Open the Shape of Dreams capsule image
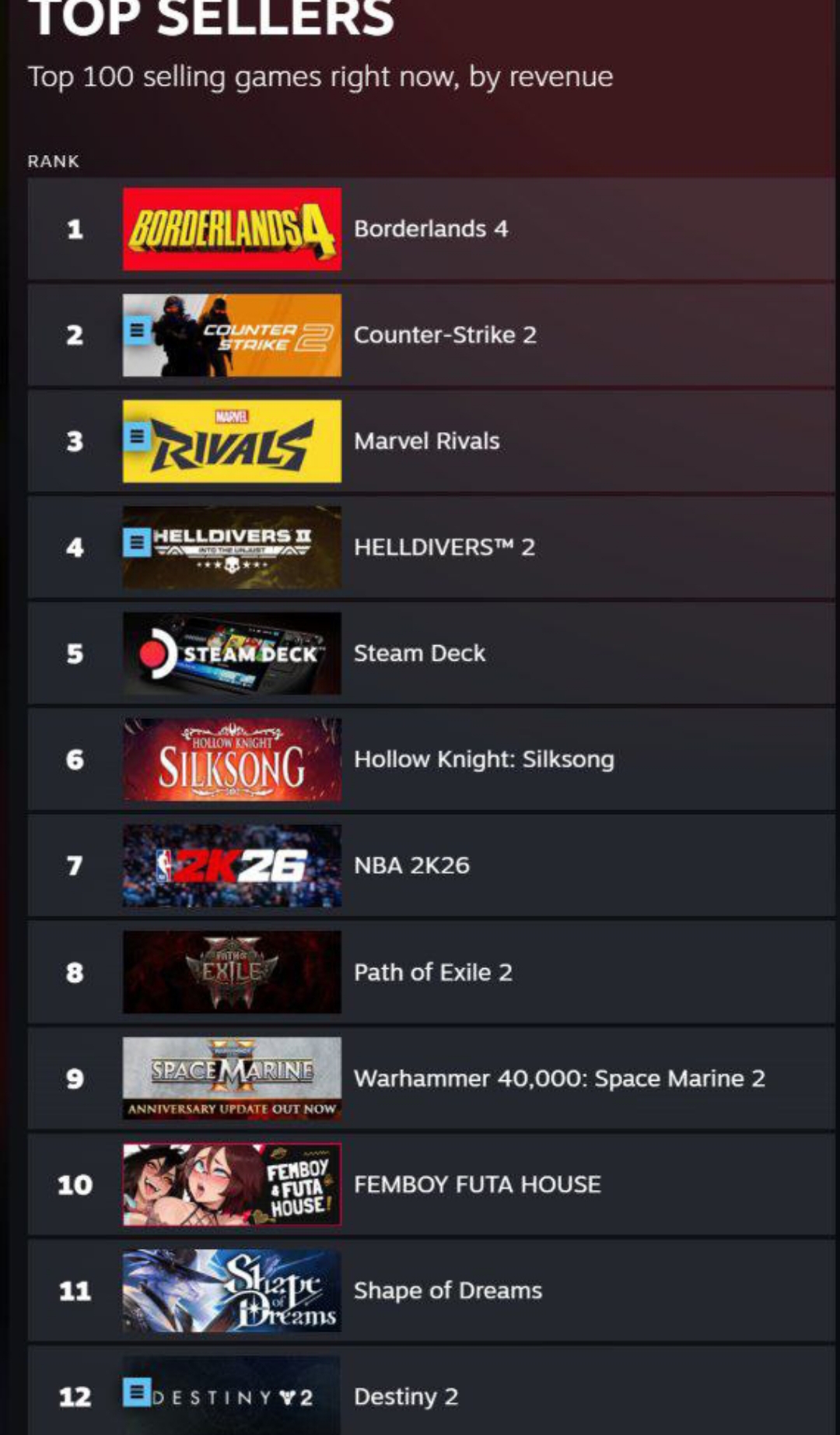Viewport: 840px width, 1435px height. (232, 1290)
